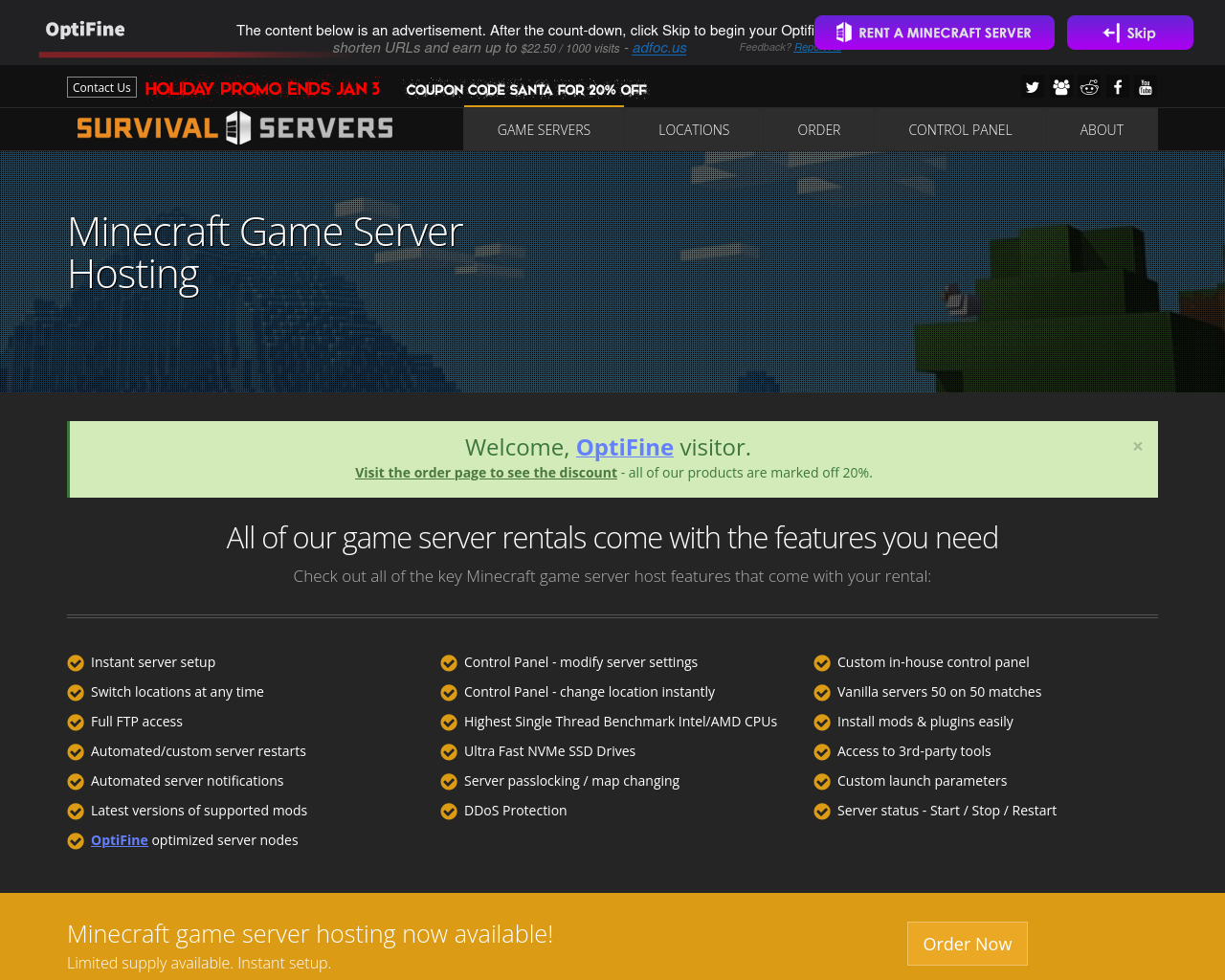Screen dimensions: 1225x980
Task: Click checkmark beside Custom in-house control panel
Action: (x=822, y=663)
